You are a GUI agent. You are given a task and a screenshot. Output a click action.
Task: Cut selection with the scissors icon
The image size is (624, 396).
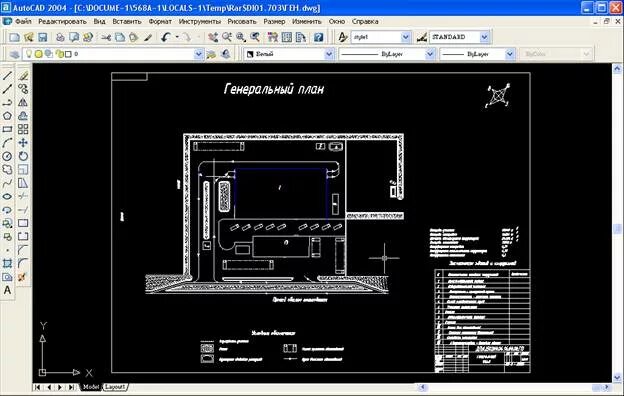point(106,37)
